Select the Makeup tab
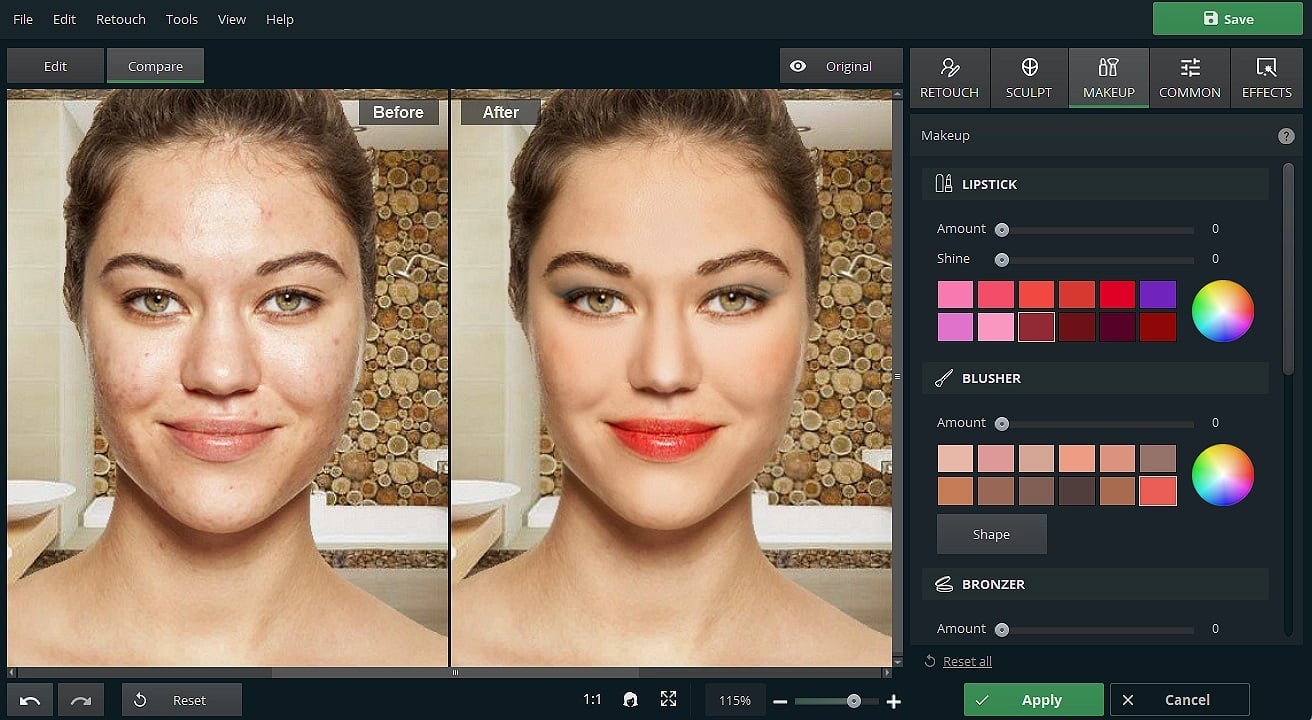 1108,78
